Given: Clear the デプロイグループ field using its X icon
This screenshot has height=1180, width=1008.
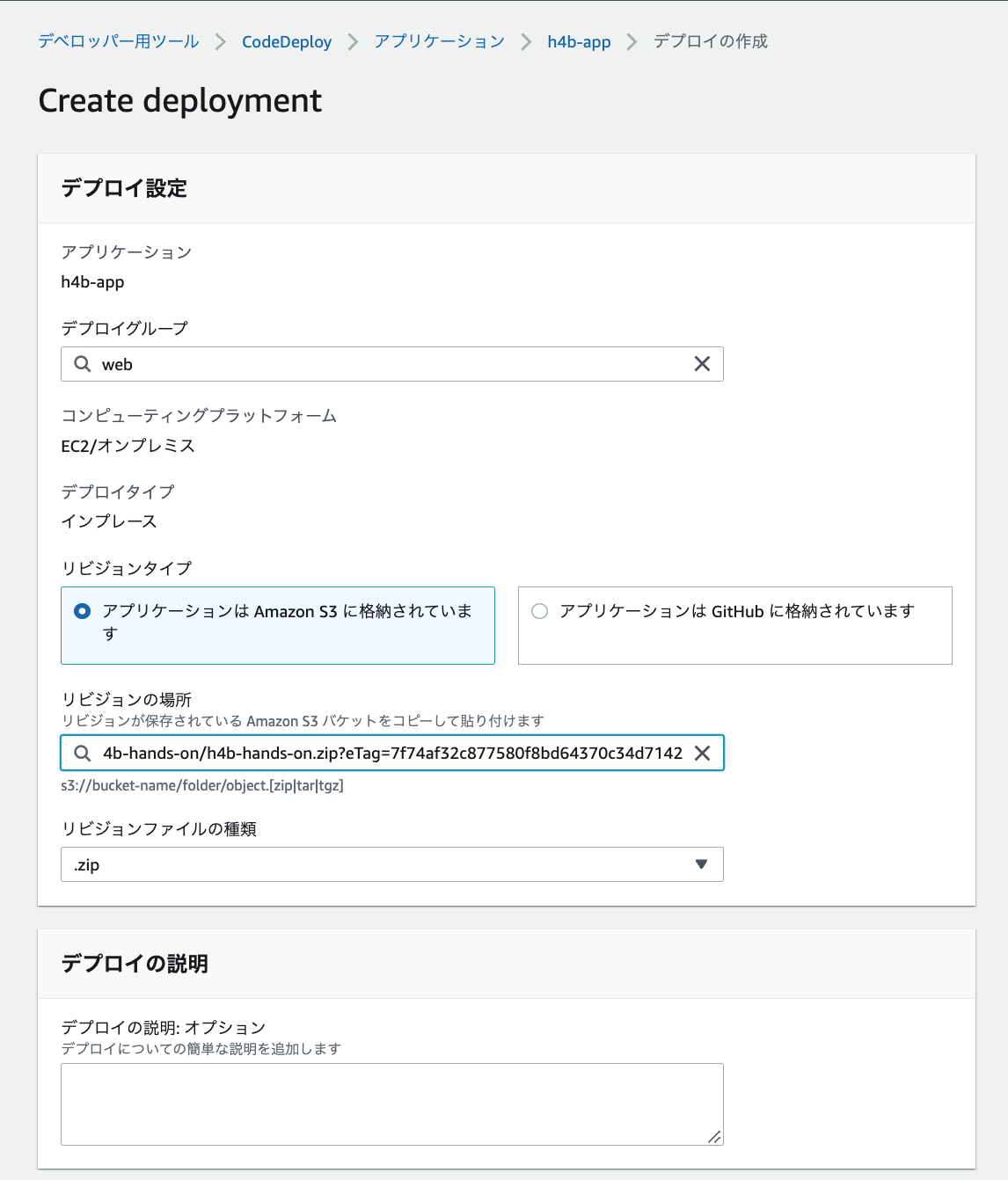Looking at the screenshot, I should (x=702, y=363).
